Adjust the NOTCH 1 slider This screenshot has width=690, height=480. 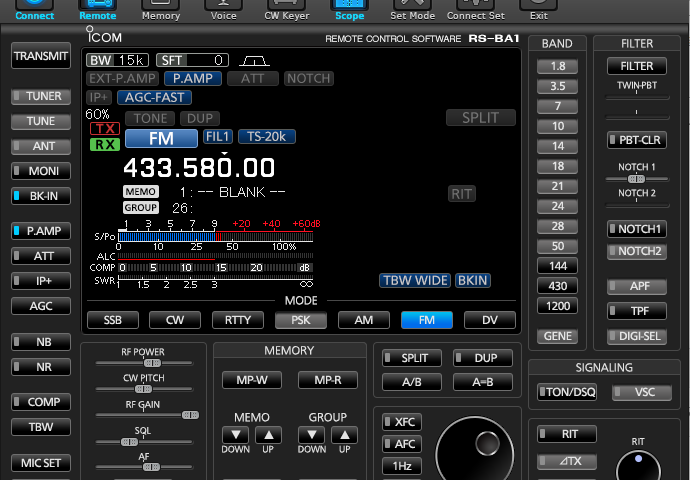pyautogui.click(x=637, y=179)
